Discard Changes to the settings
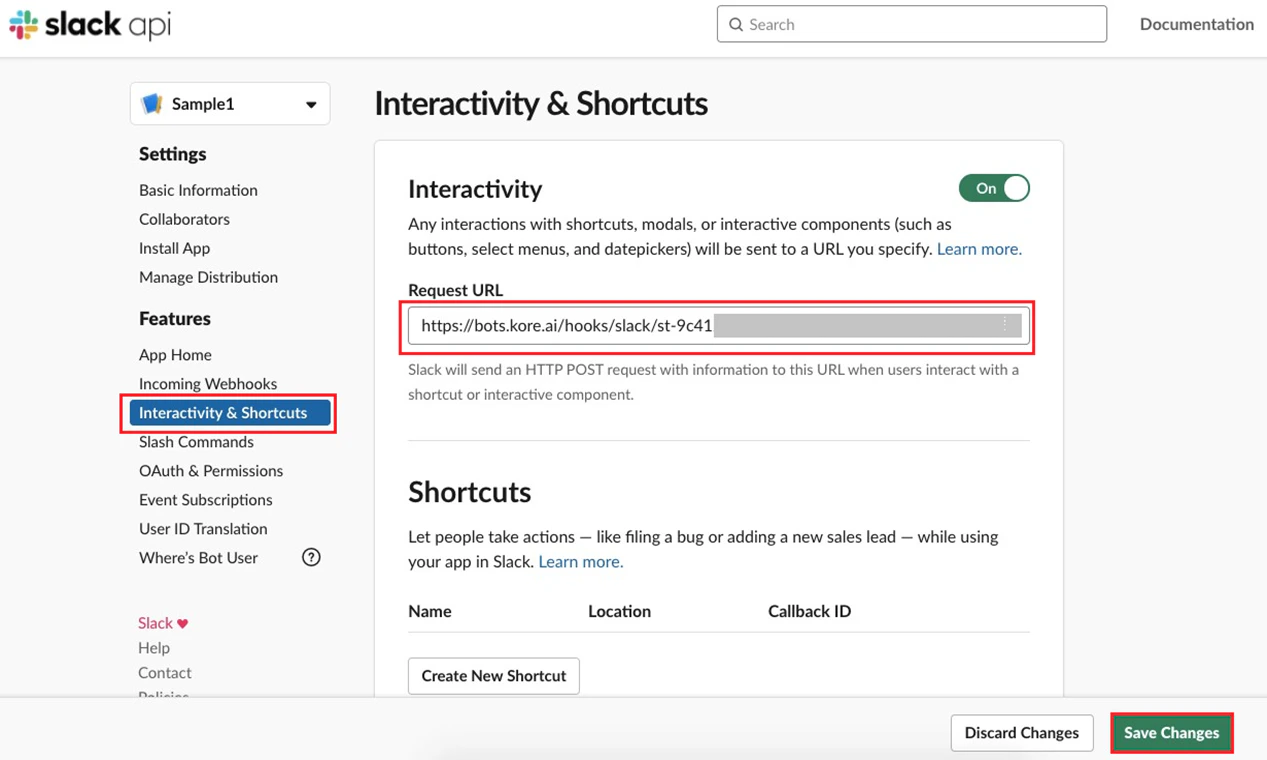The height and width of the screenshot is (760, 1267). [1021, 732]
